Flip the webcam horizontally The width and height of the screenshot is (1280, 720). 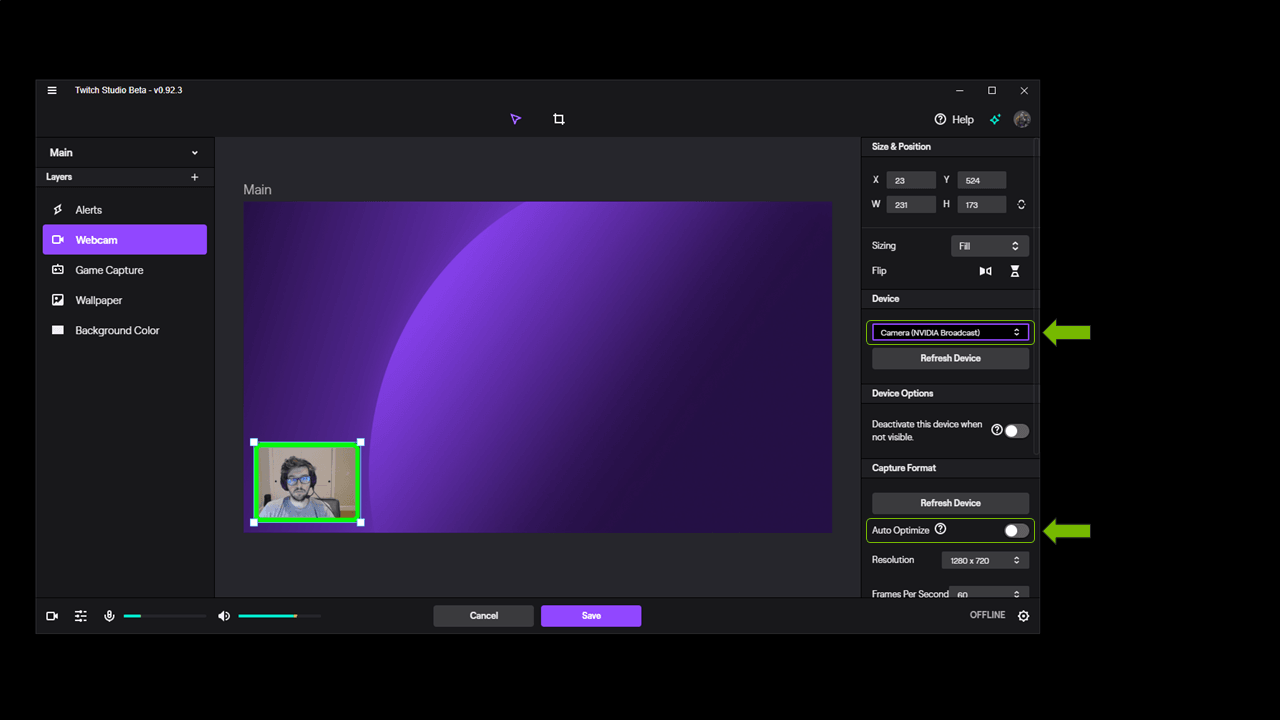pos(985,271)
